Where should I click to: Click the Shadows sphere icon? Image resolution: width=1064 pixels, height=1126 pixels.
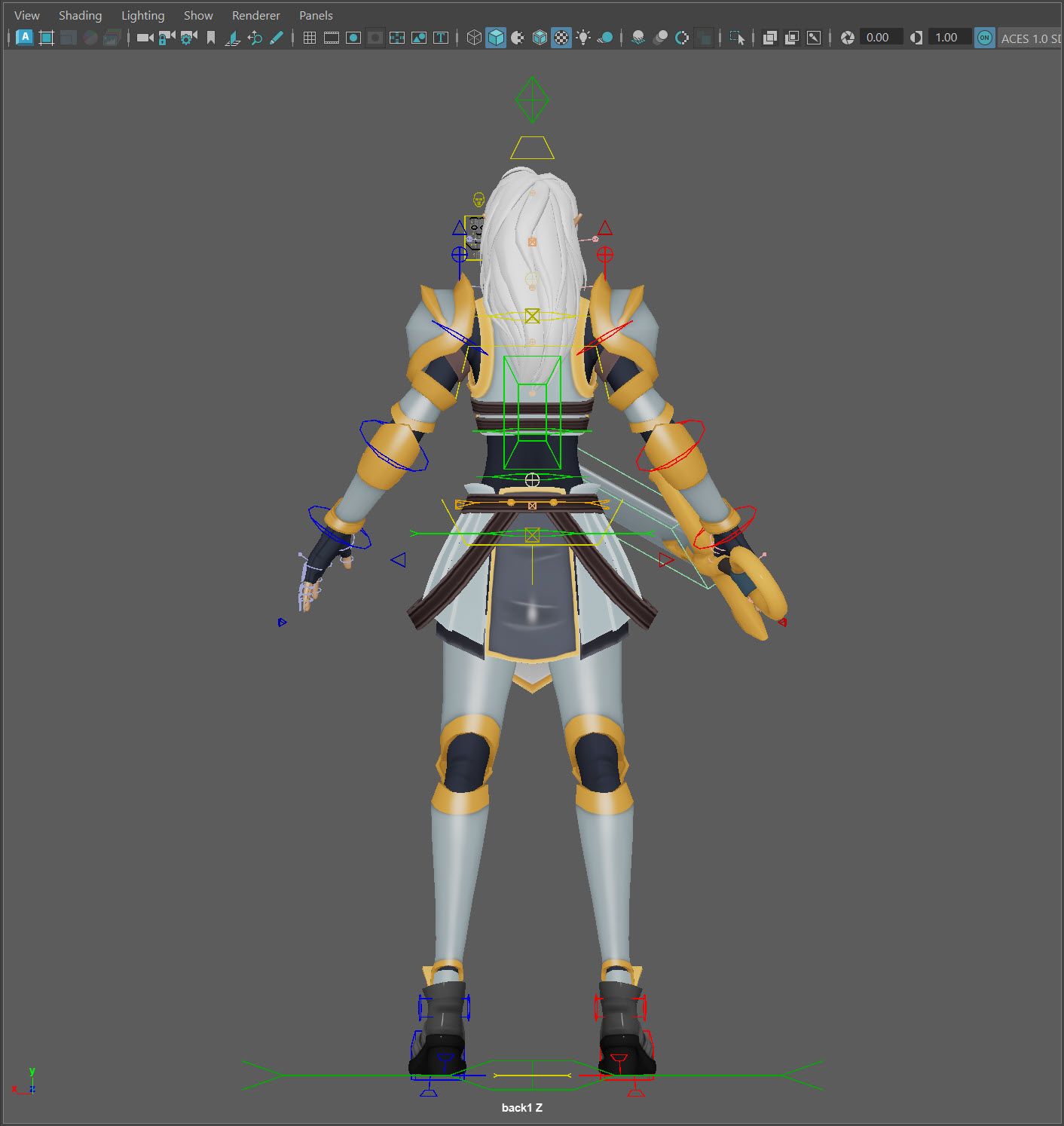pyautogui.click(x=605, y=37)
